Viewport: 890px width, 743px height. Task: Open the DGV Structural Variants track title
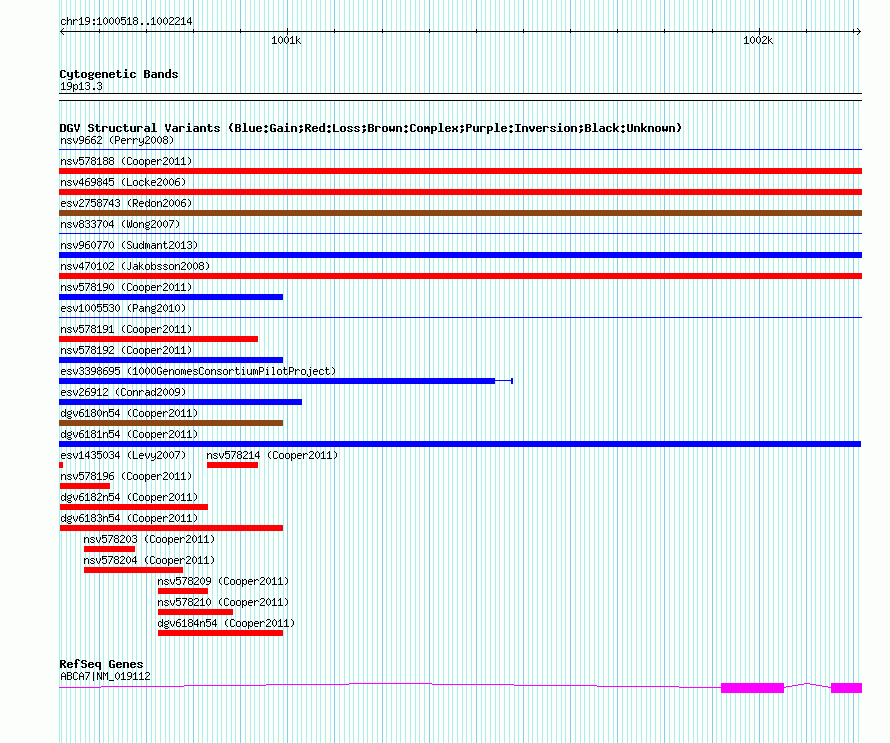tap(370, 128)
